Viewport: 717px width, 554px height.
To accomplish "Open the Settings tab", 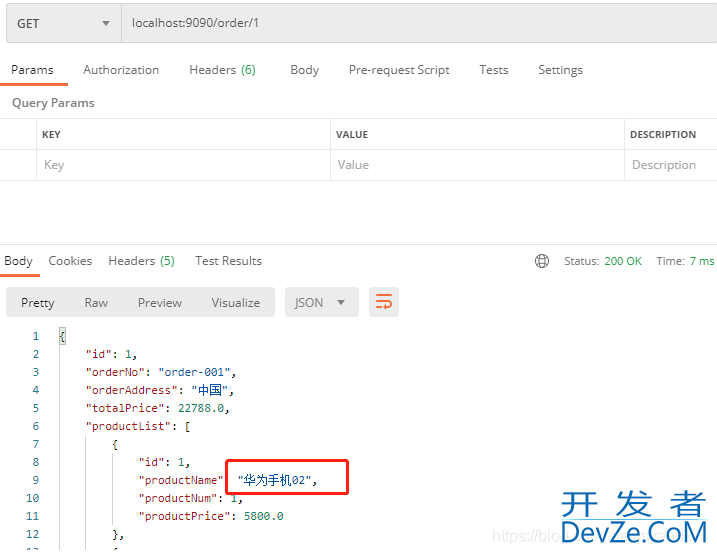I will (x=561, y=70).
